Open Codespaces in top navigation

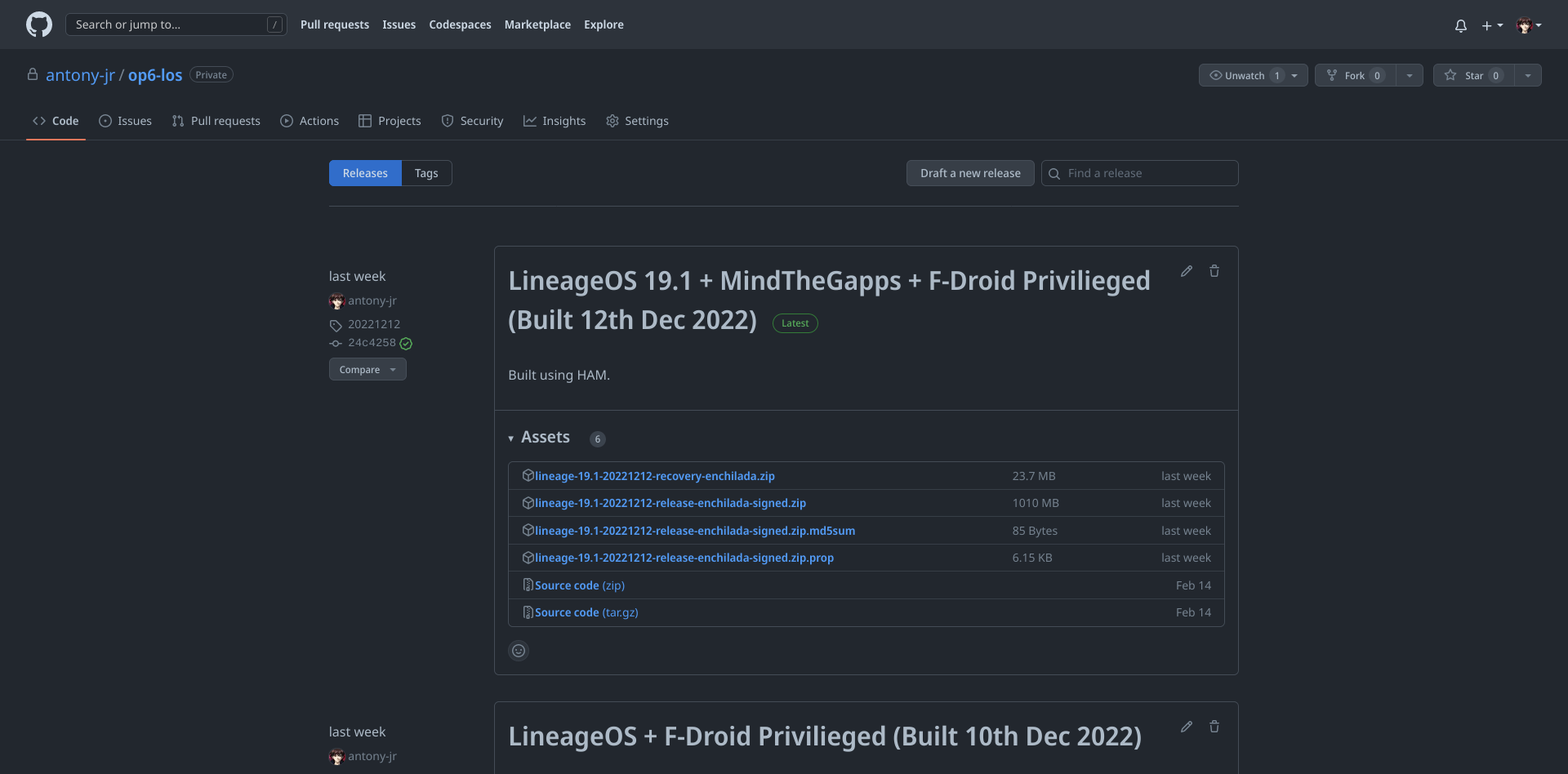pos(460,24)
